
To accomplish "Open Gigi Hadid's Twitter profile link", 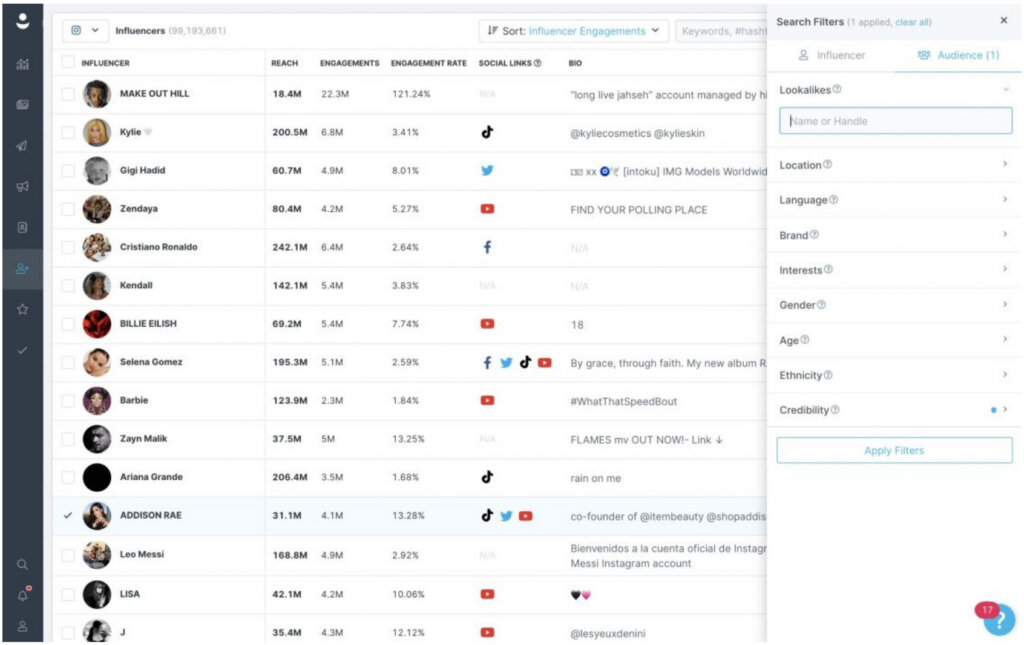I will [486, 170].
